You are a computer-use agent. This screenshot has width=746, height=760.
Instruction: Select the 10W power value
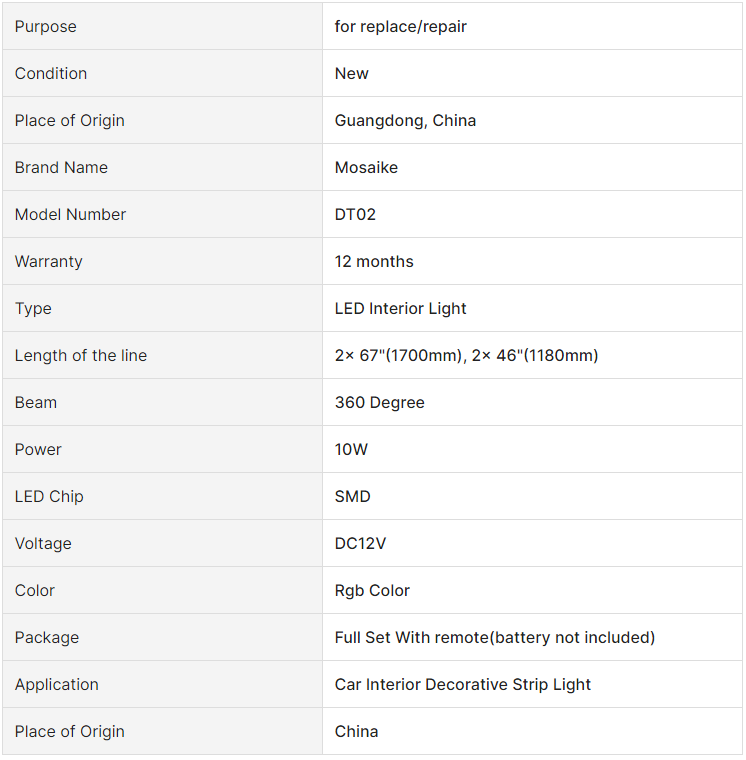click(x=351, y=449)
